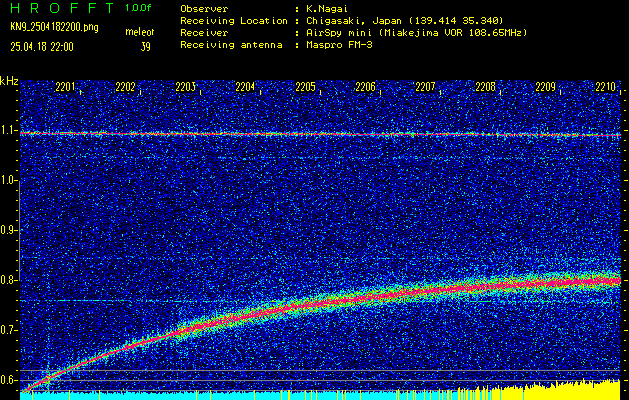Click the timestamp 25.04.18 22:00

tap(42, 47)
